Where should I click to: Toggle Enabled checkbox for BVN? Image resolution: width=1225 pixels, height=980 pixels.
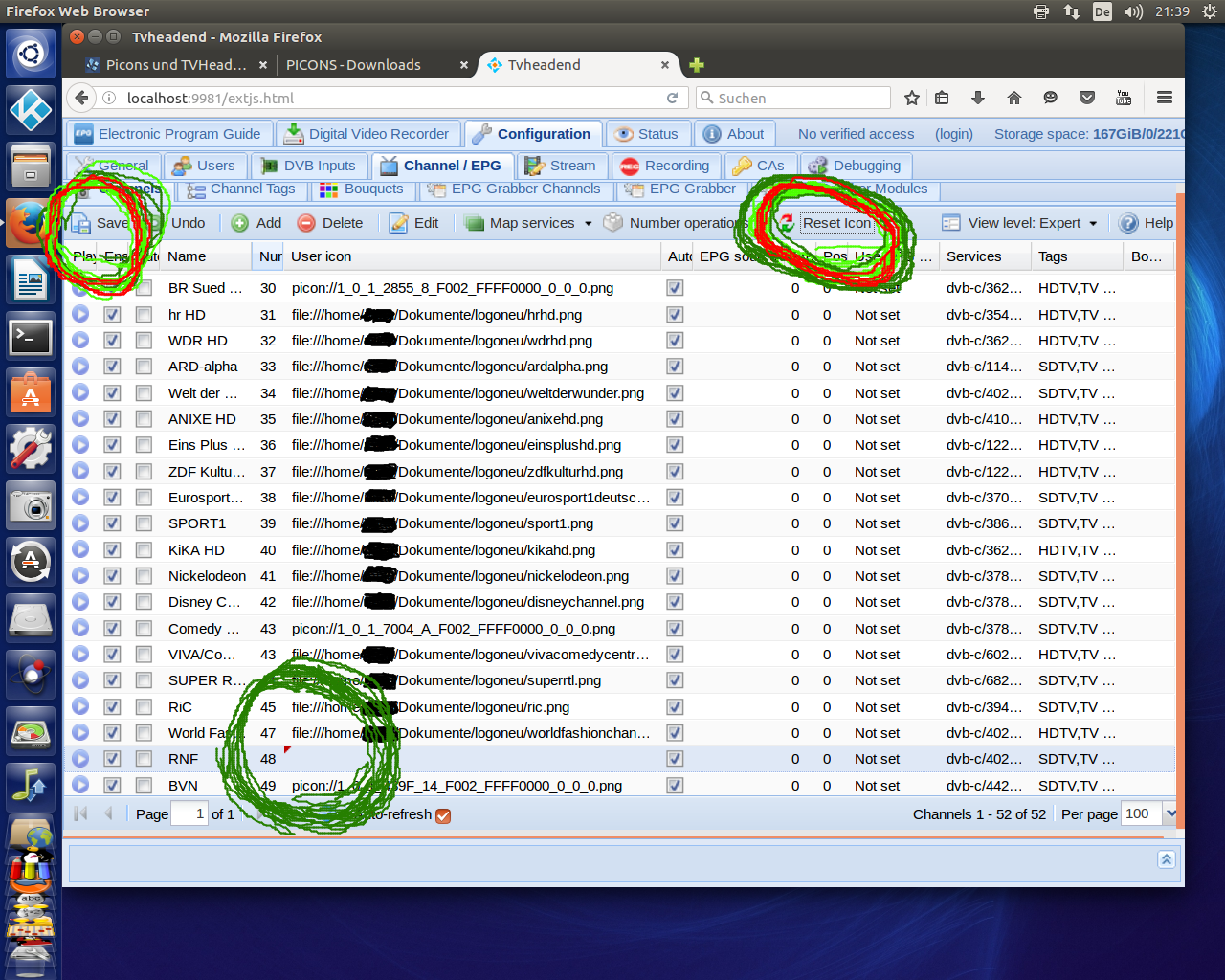click(x=112, y=785)
